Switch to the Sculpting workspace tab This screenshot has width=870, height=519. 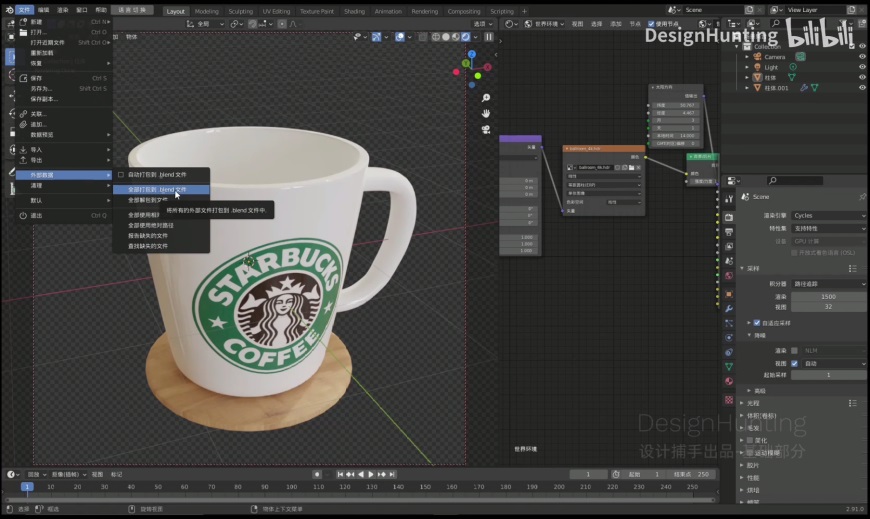point(240,11)
